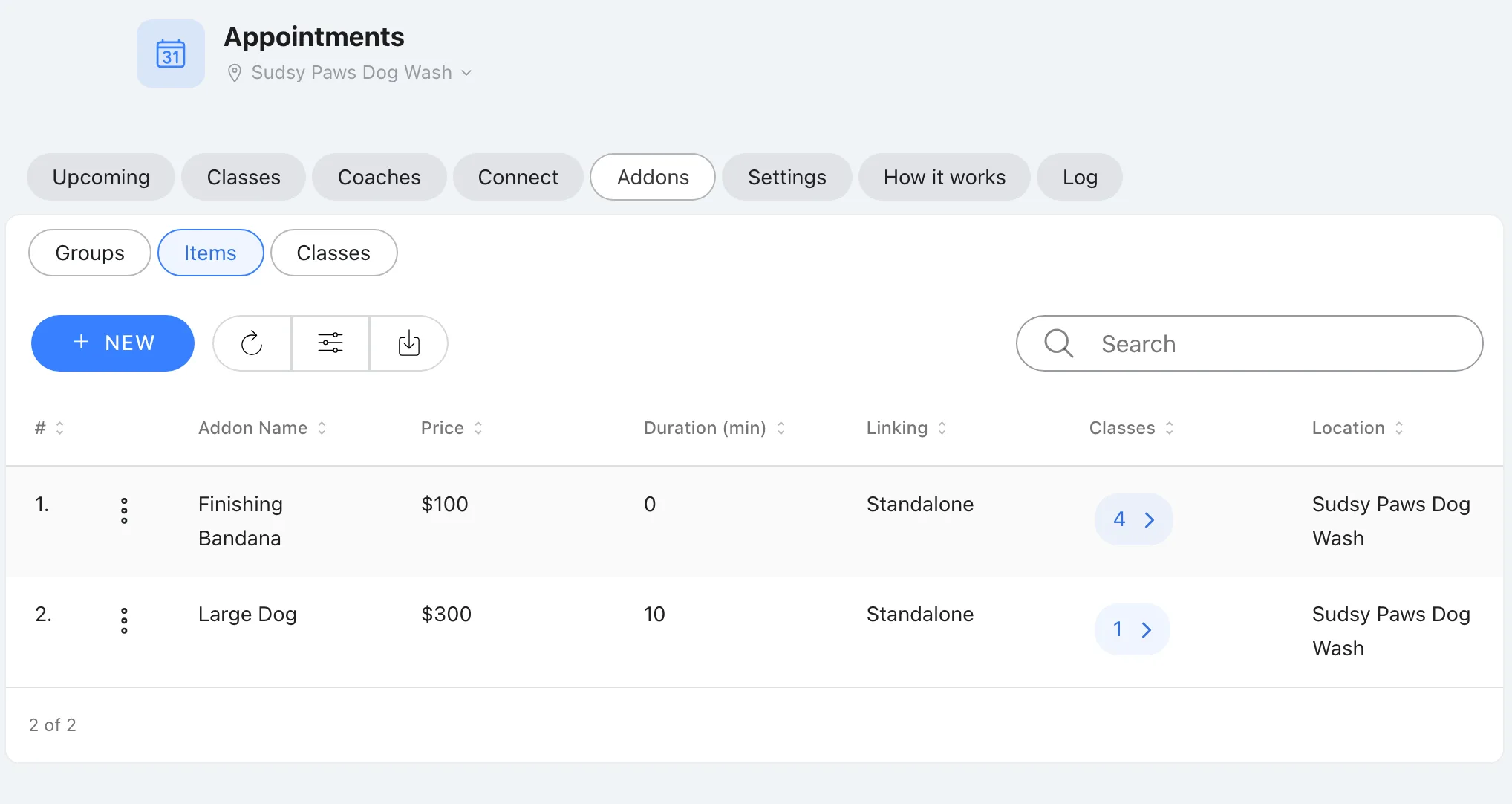Expand Sudsy Paws Dog Wash location dropdown
Screen dimensions: 1512x804
[466, 73]
